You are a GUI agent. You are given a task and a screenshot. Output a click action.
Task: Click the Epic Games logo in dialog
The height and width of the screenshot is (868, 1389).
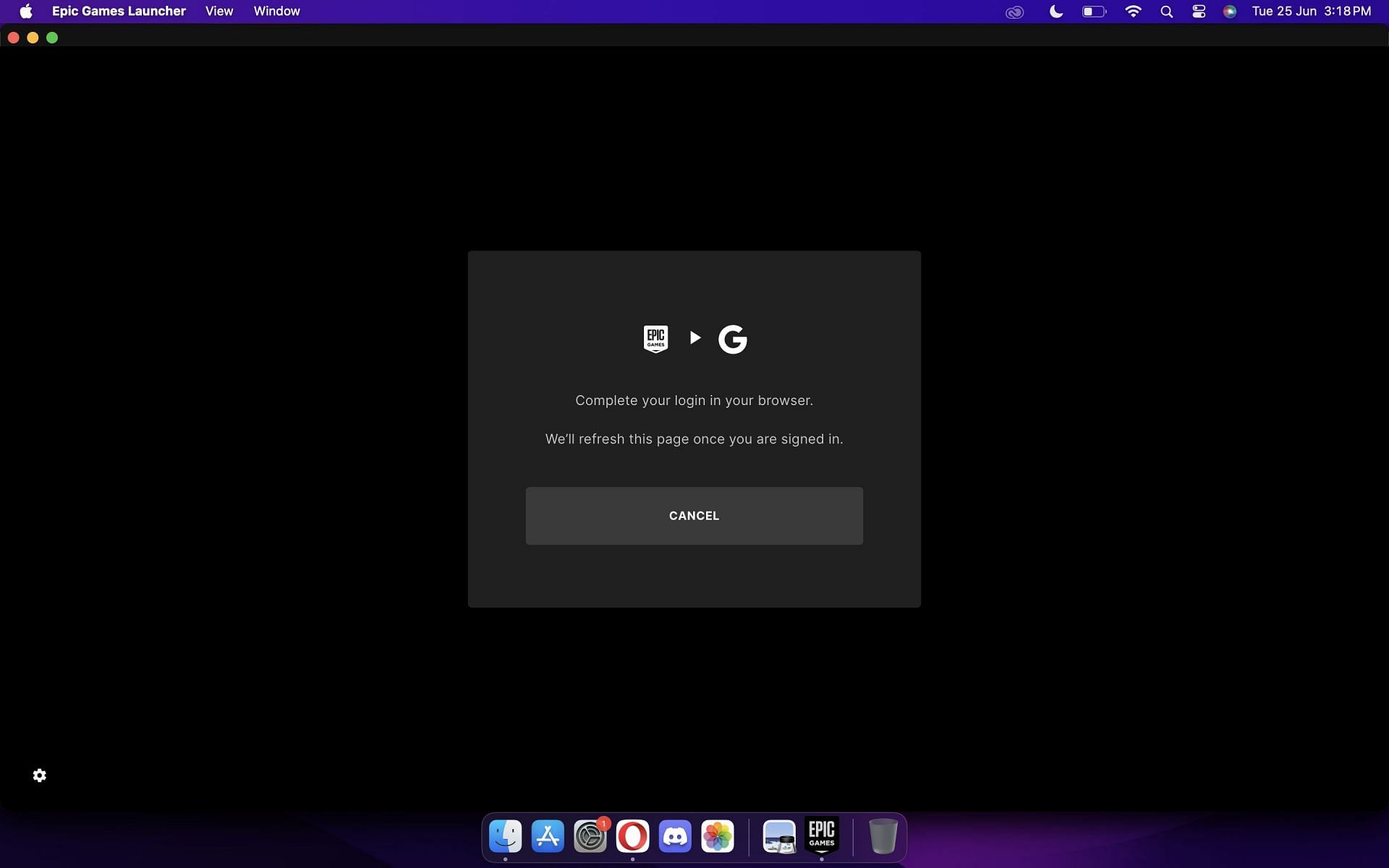655,339
